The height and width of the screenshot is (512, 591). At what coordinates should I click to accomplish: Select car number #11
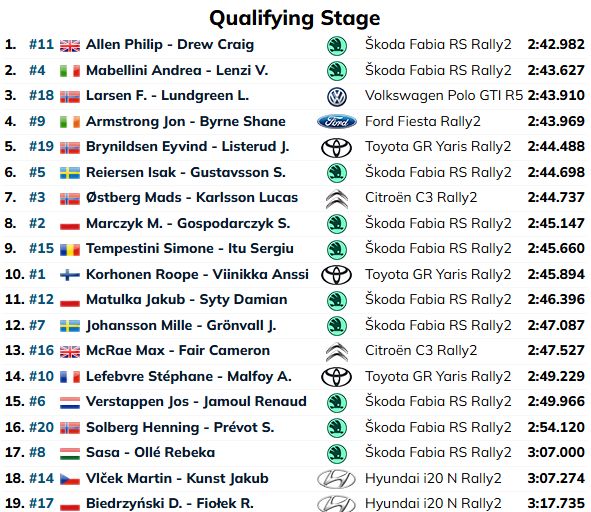pyautogui.click(x=41, y=44)
